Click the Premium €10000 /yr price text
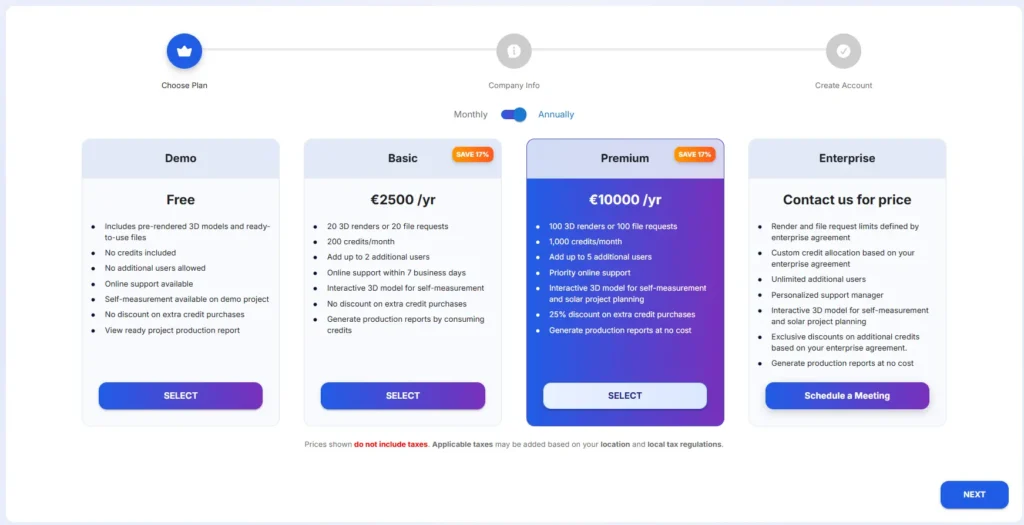The image size is (1024, 525). tap(625, 200)
